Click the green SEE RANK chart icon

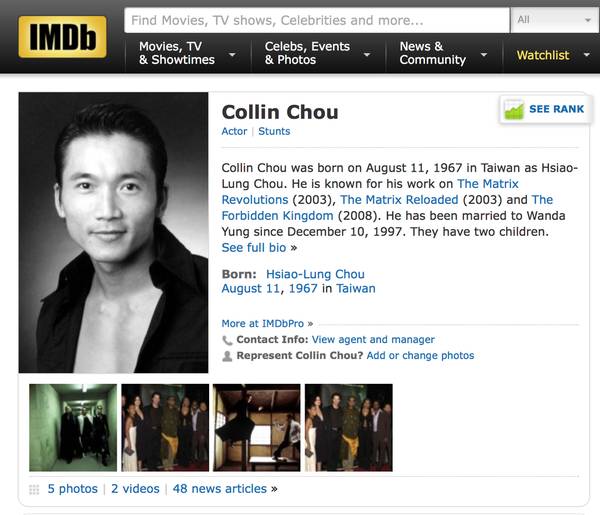(514, 109)
